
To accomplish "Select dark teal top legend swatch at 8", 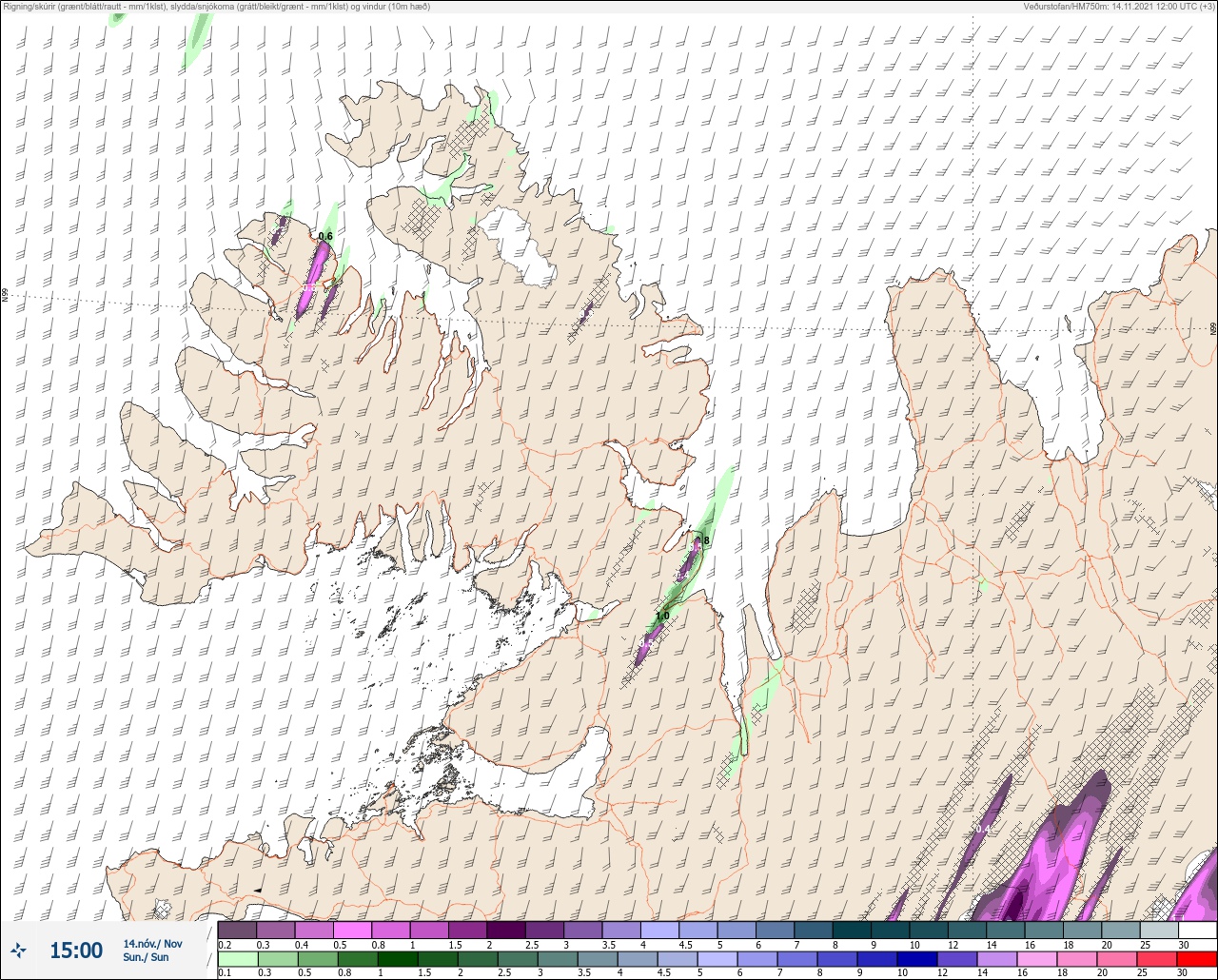I will point(852,930).
